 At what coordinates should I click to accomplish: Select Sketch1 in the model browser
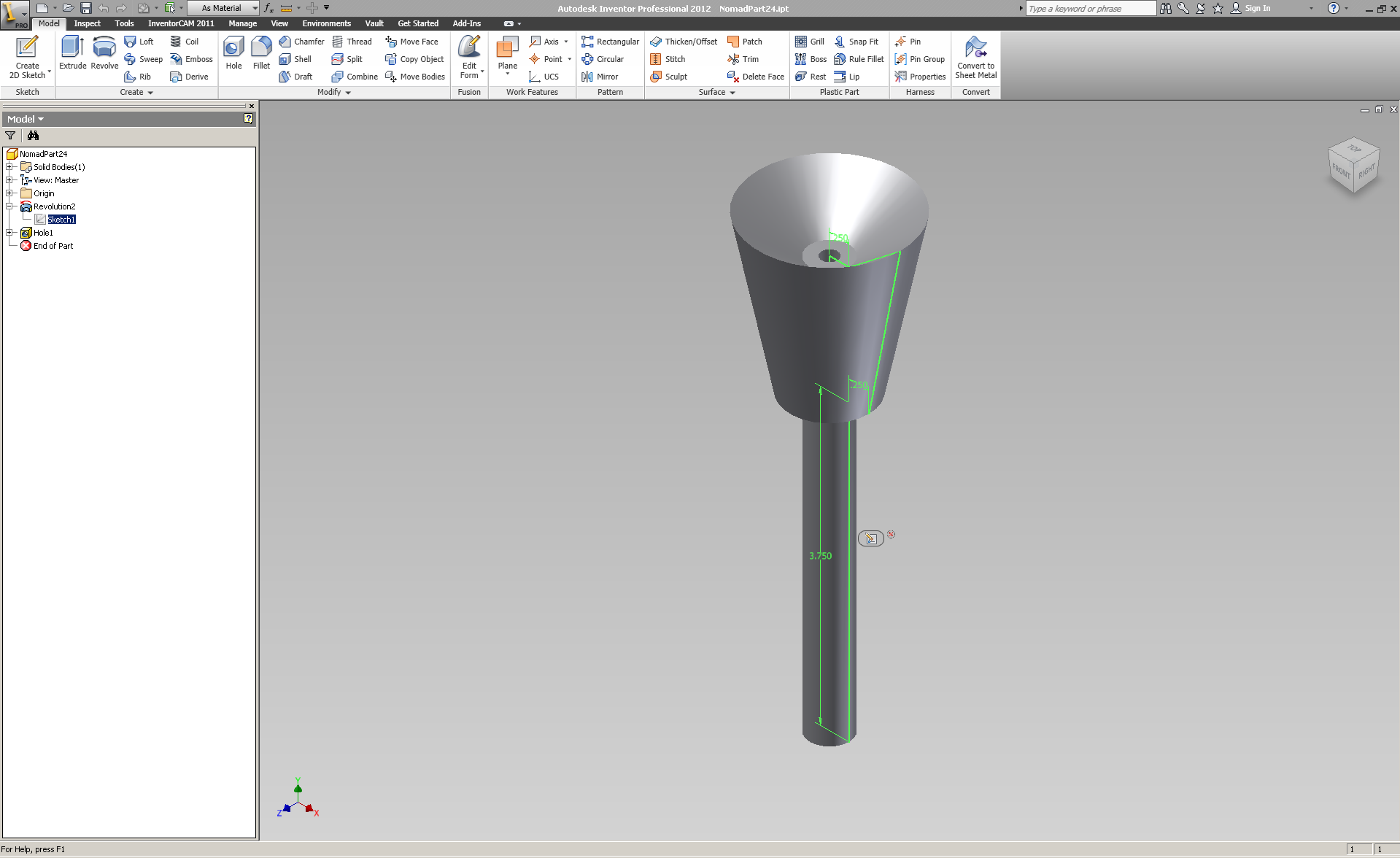[x=62, y=220]
